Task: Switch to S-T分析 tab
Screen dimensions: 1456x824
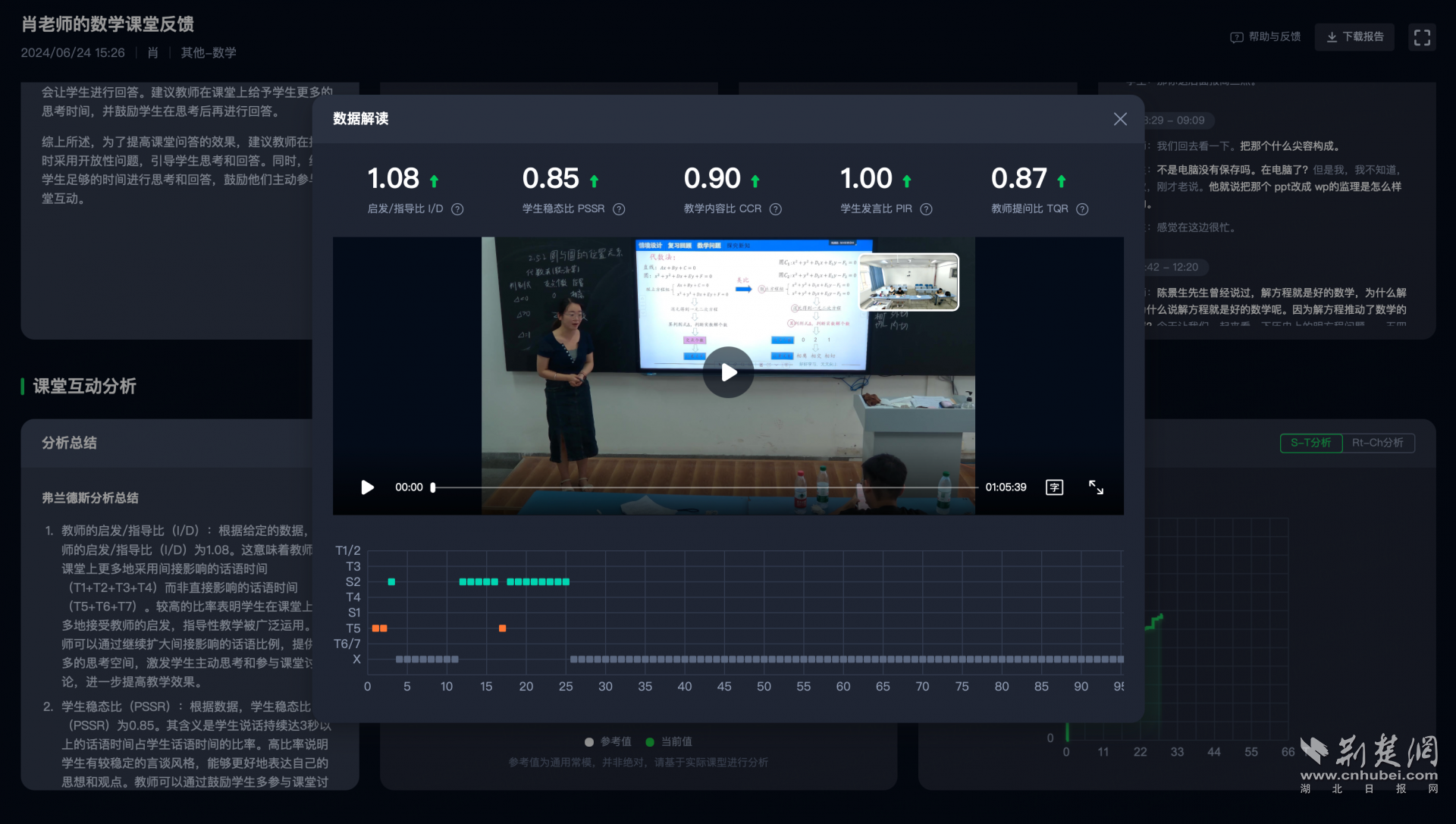Action: tap(1310, 443)
